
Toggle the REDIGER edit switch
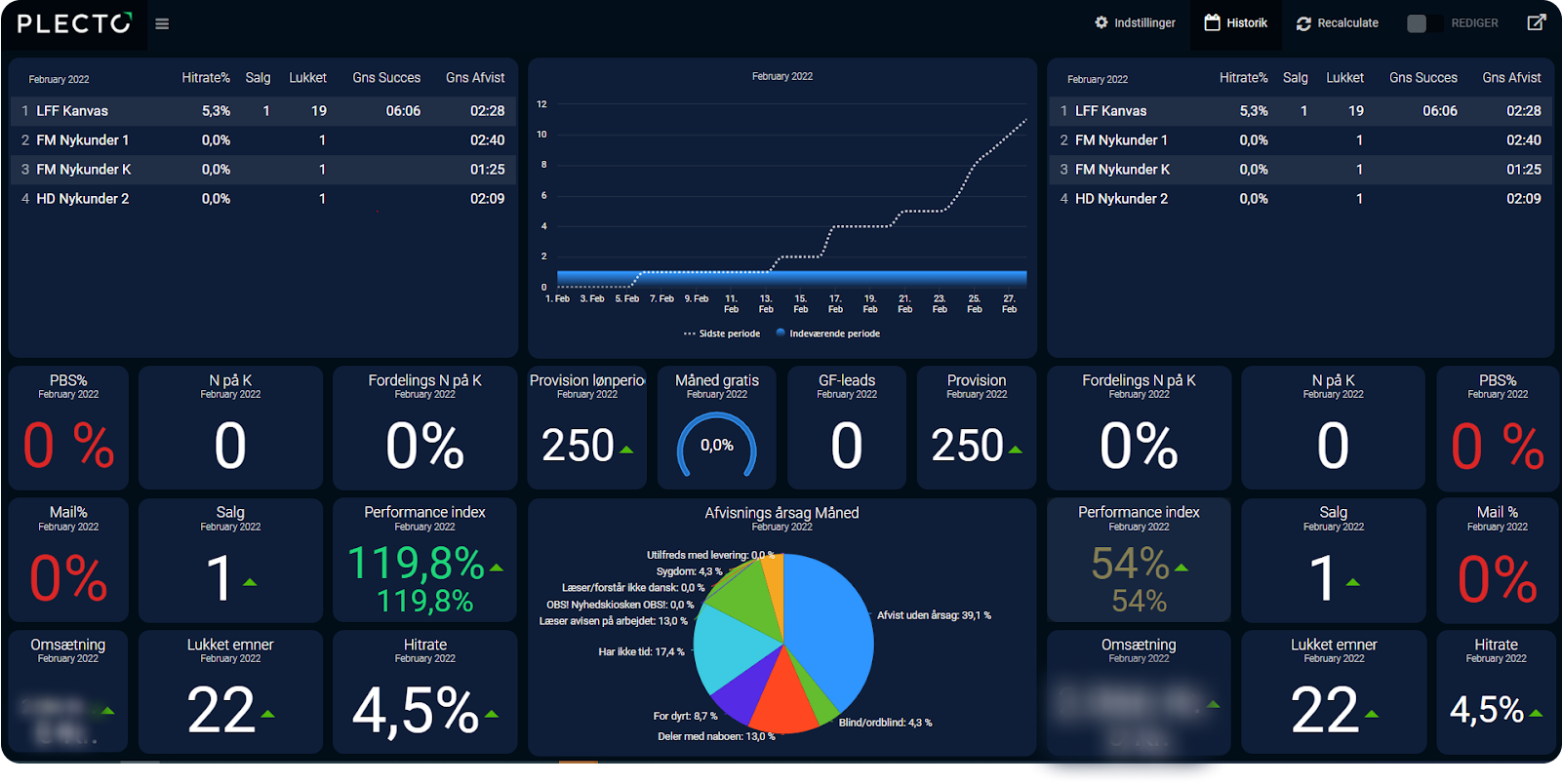pyautogui.click(x=1423, y=23)
